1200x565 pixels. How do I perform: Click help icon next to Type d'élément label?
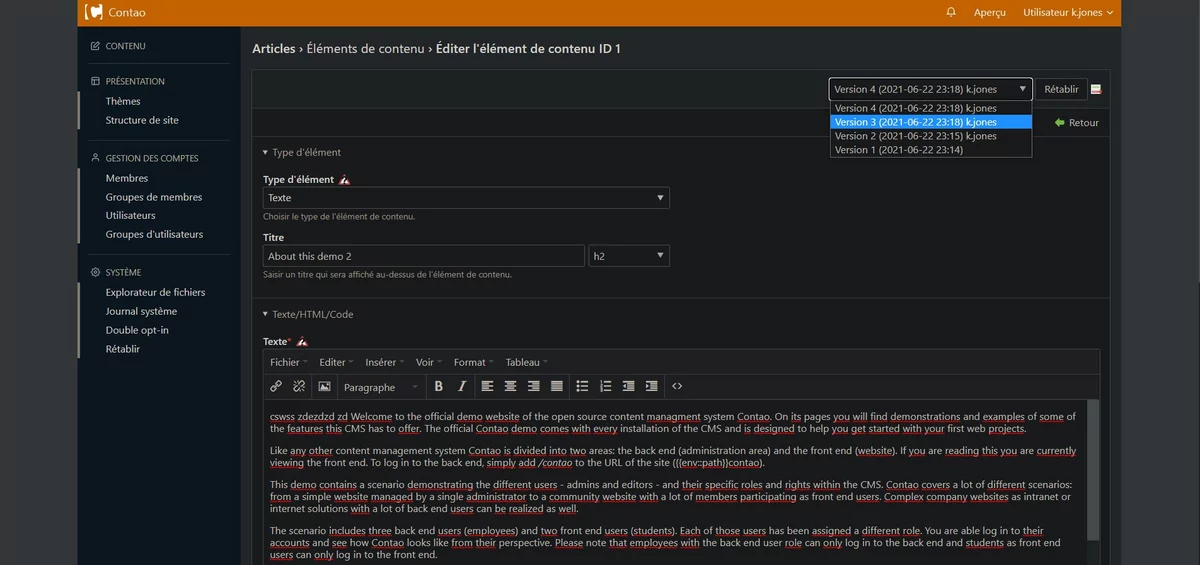(345, 180)
